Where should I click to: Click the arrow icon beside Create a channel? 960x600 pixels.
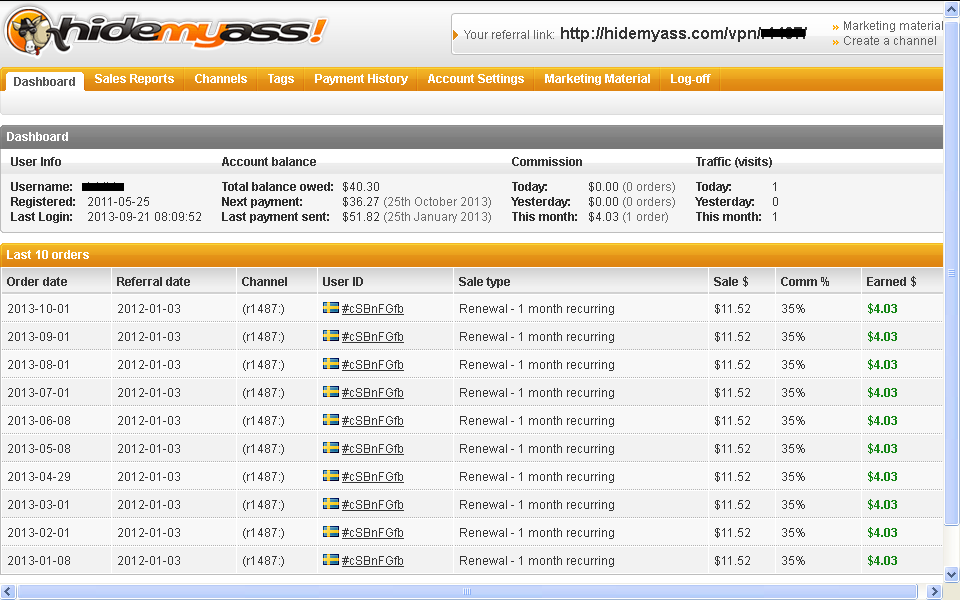[836, 41]
